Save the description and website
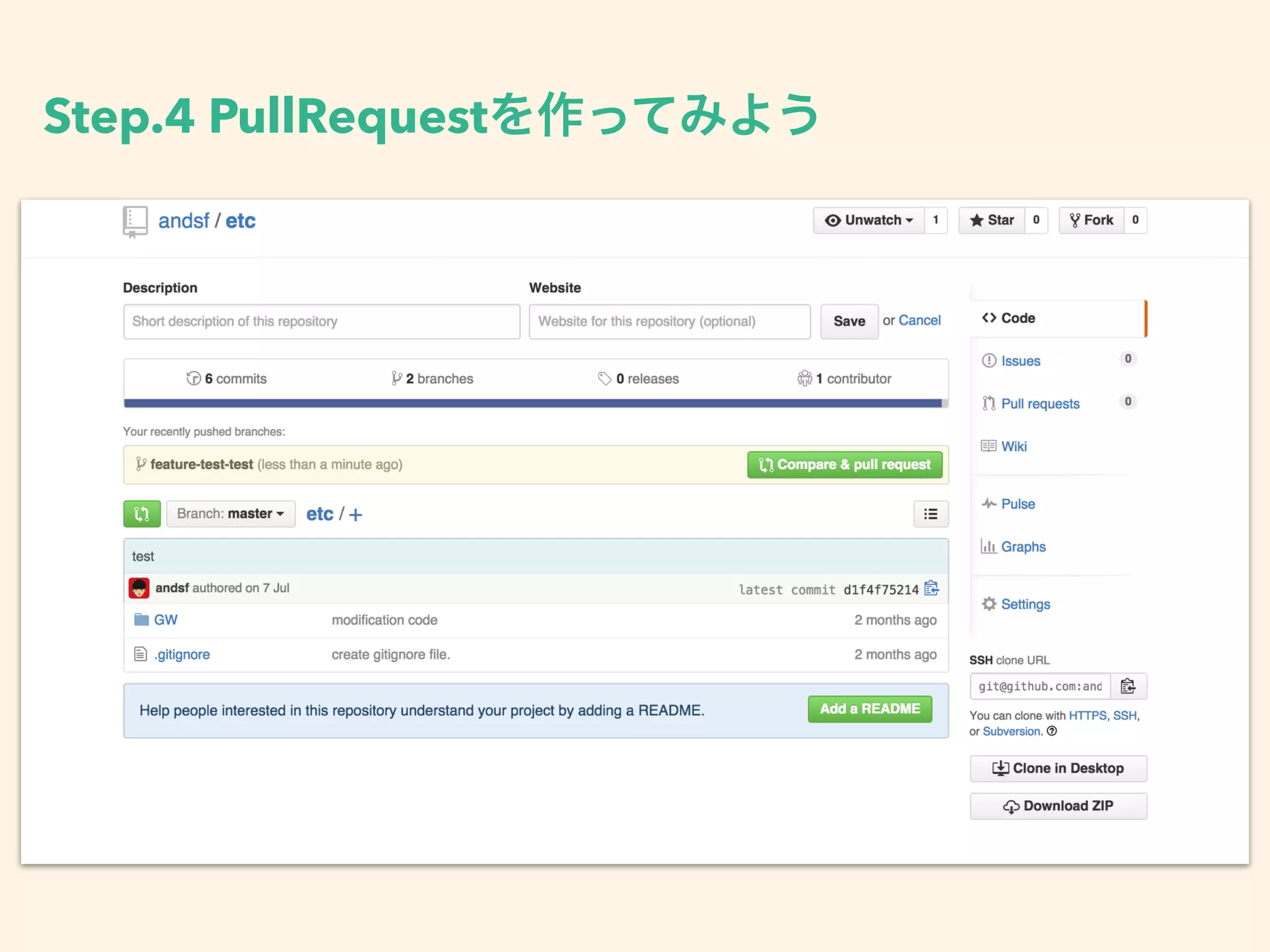 click(x=849, y=321)
